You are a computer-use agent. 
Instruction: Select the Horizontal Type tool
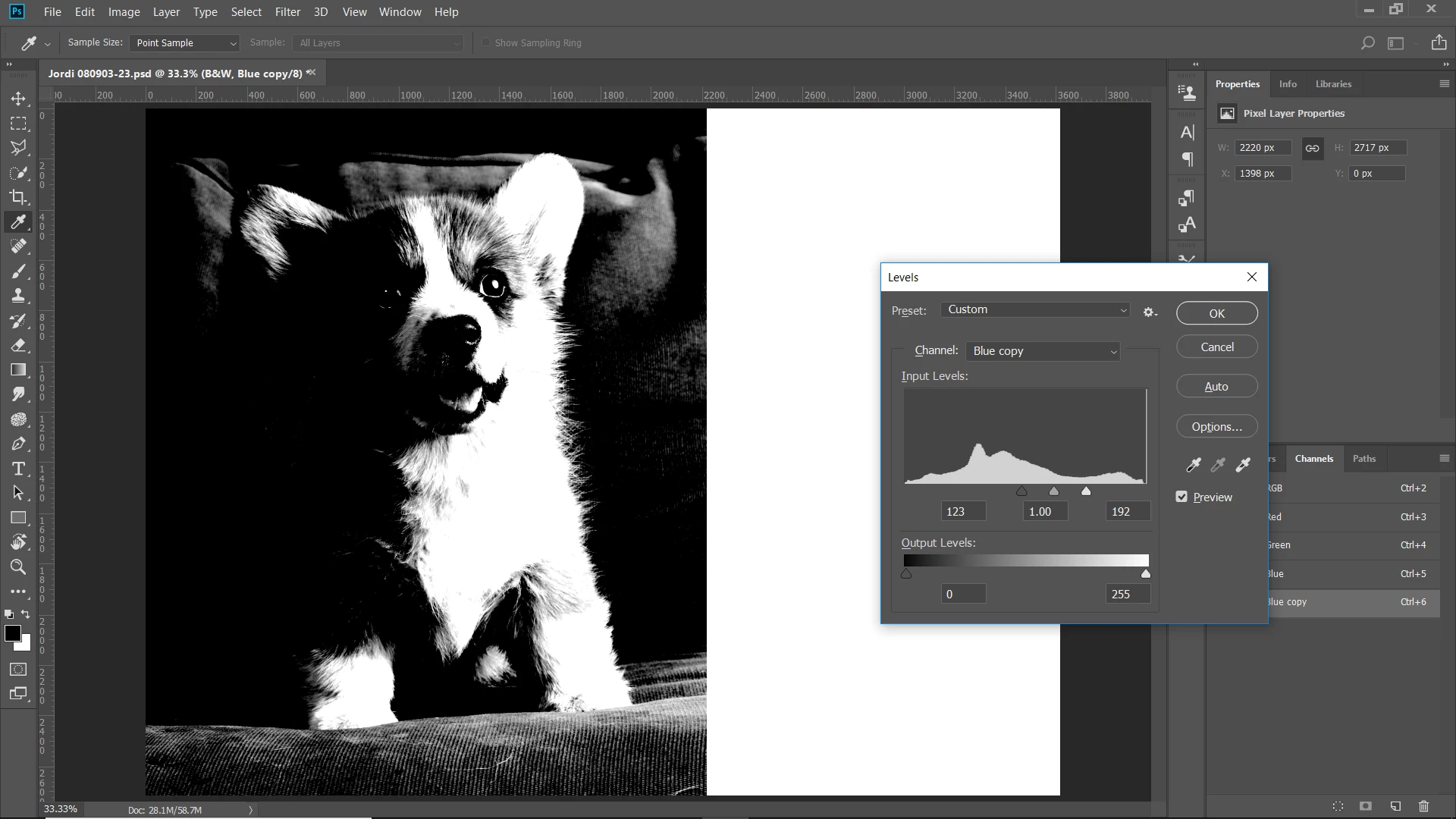tap(18, 469)
